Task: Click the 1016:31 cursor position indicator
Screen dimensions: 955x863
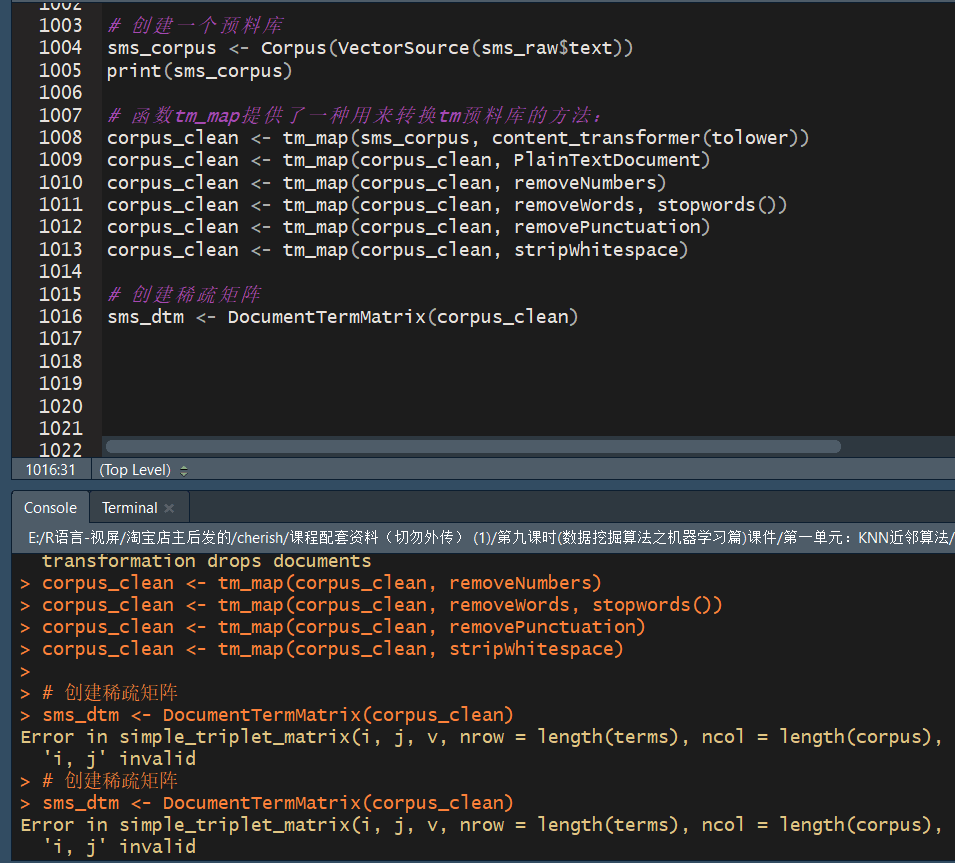Action: coord(50,470)
